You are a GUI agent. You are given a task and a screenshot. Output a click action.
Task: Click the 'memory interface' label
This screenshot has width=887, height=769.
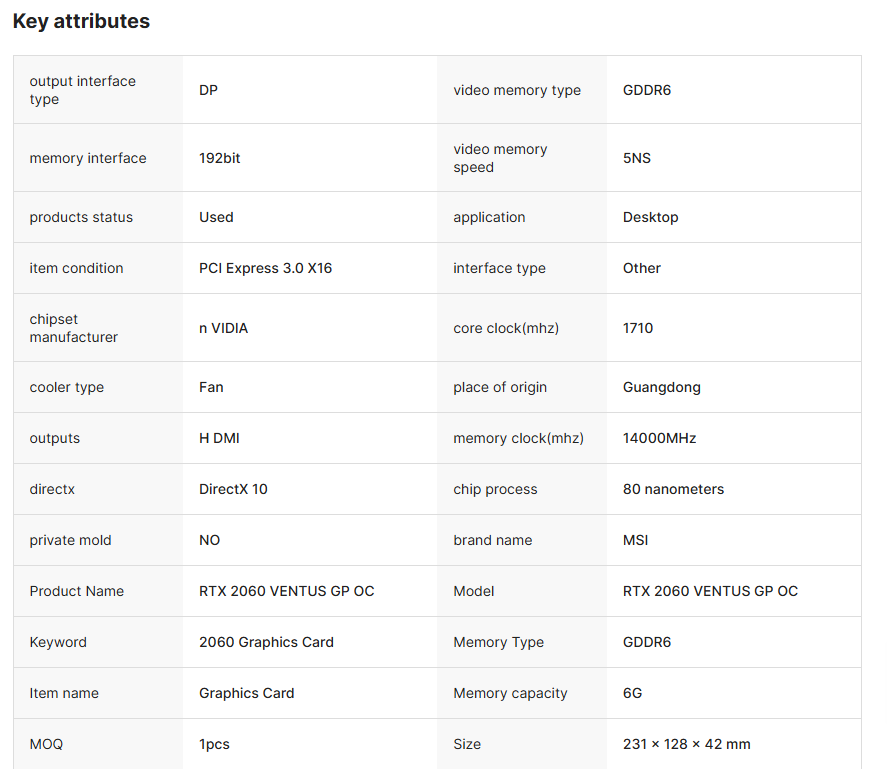[x=88, y=158]
